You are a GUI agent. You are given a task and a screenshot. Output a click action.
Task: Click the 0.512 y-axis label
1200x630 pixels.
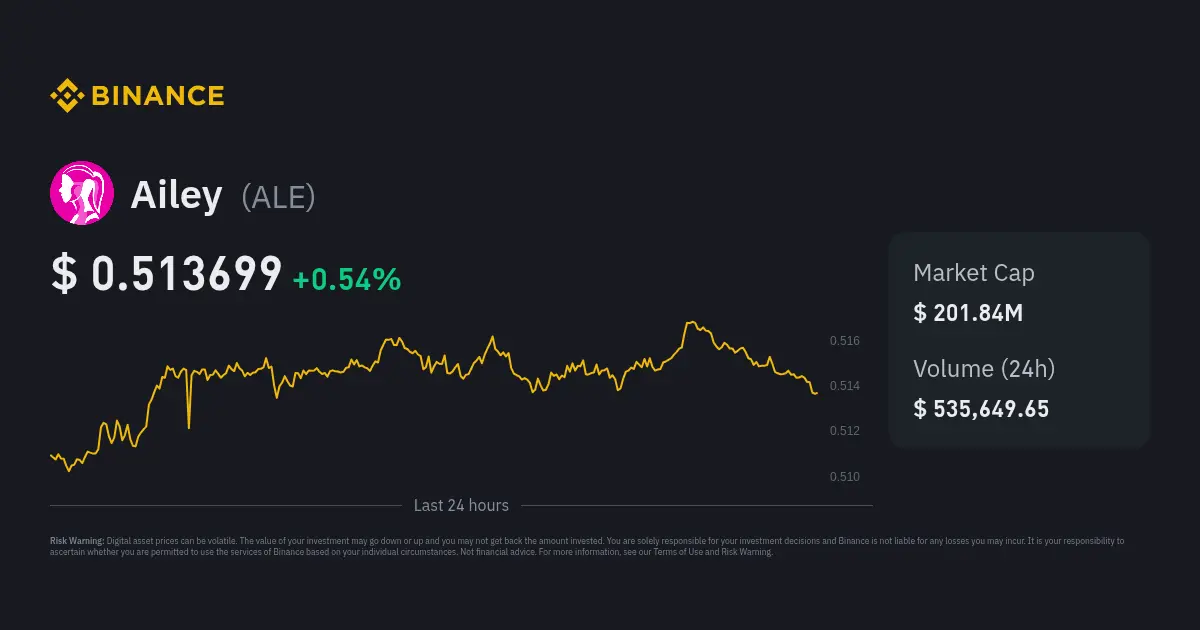[x=844, y=431]
